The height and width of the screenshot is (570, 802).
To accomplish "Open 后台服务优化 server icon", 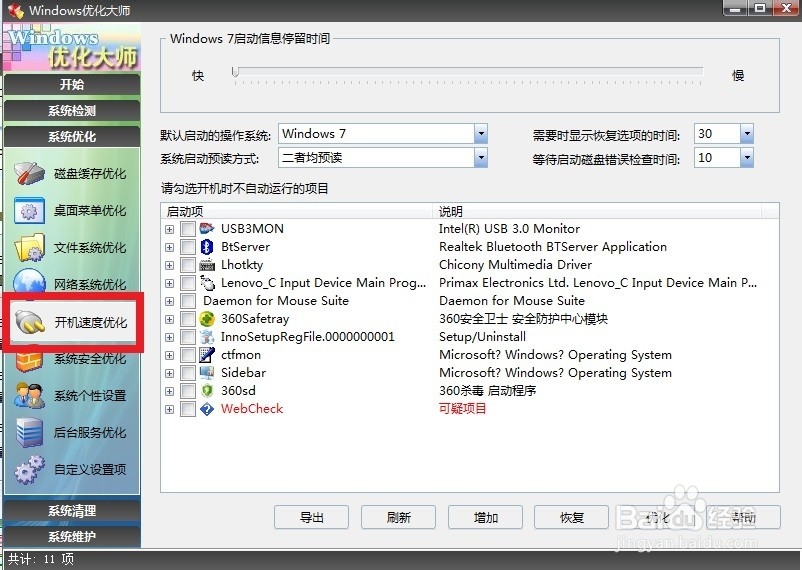I will (29, 432).
